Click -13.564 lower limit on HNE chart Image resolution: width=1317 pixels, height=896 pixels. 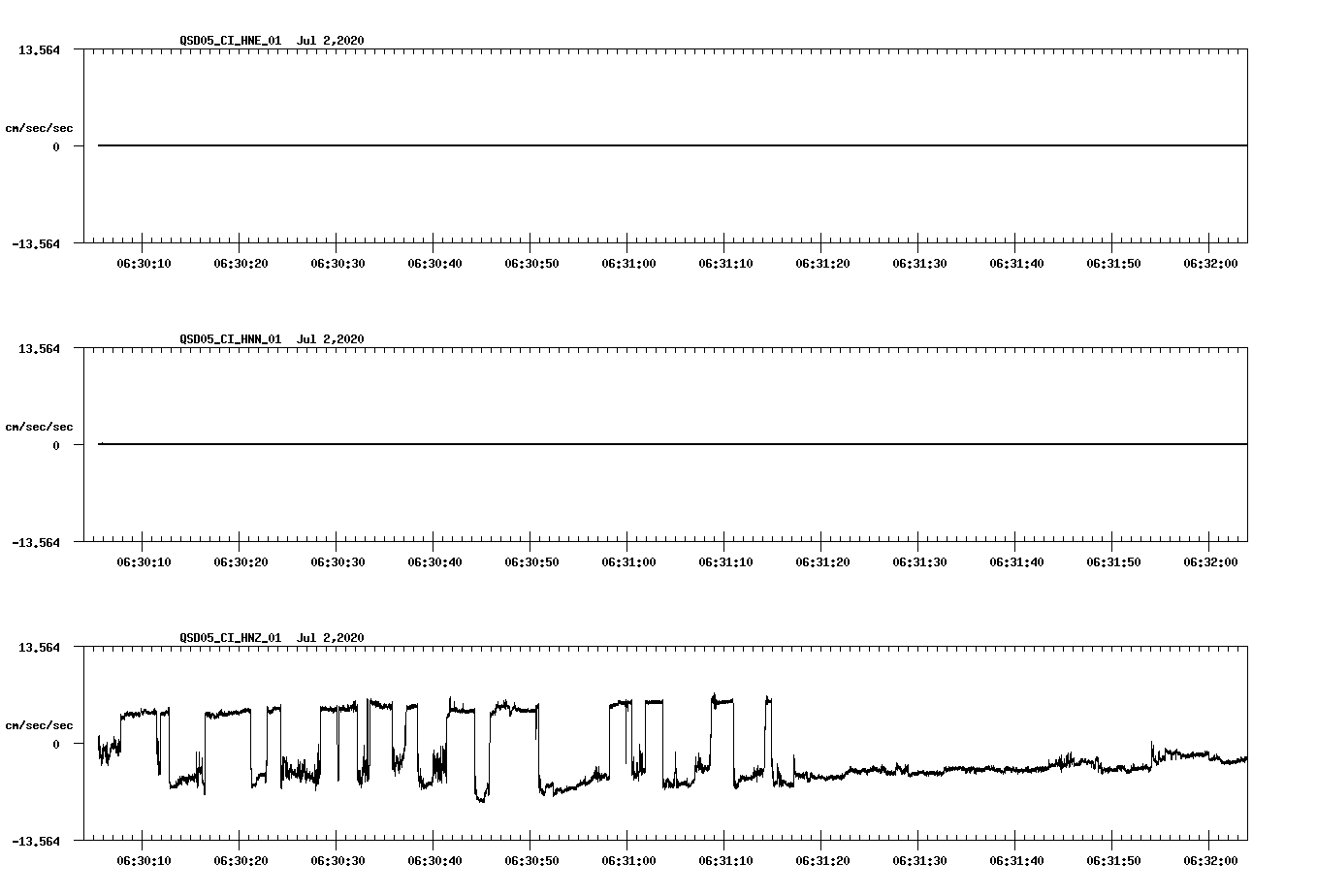(36, 244)
